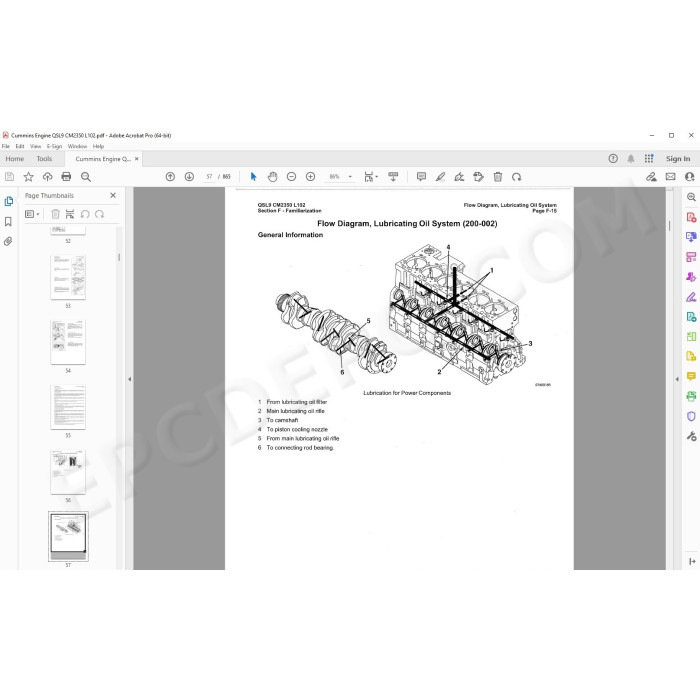This screenshot has width=700, height=700.
Task: Open the help question mark icon
Action: click(x=613, y=158)
